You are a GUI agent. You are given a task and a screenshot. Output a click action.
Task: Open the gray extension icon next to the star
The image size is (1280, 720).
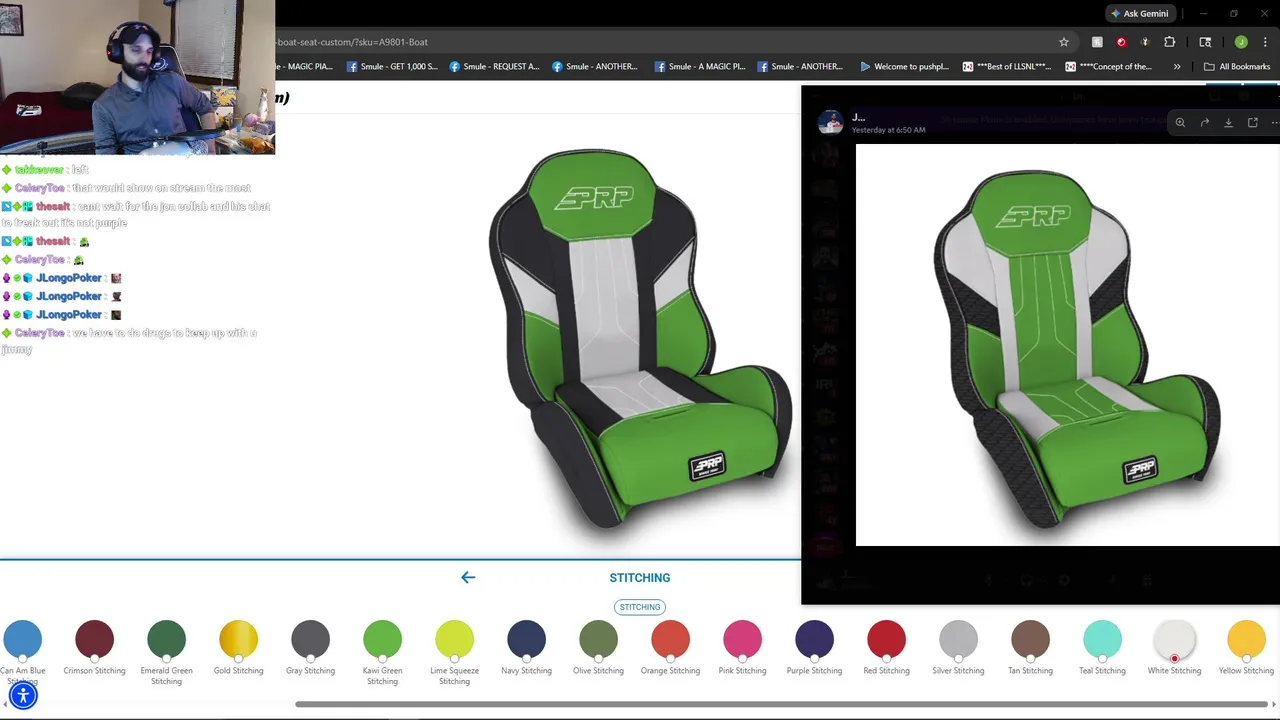pyautogui.click(x=1097, y=42)
